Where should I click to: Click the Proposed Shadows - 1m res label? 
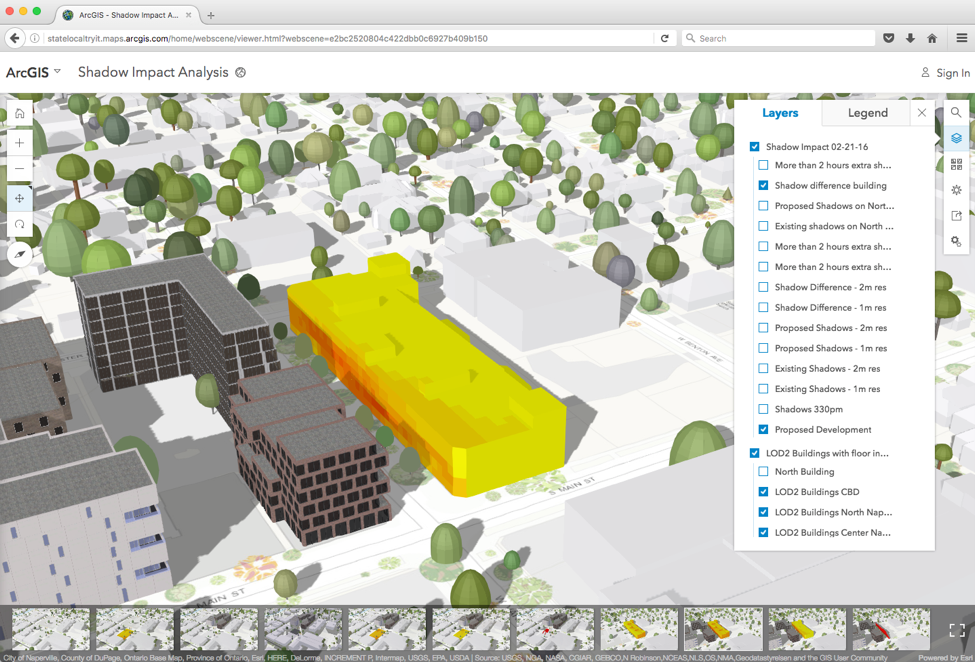(831, 348)
